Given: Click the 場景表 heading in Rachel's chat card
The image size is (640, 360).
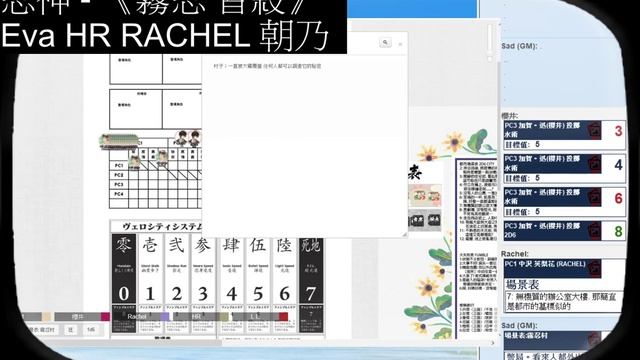Looking at the screenshot, I should click(x=522, y=284).
